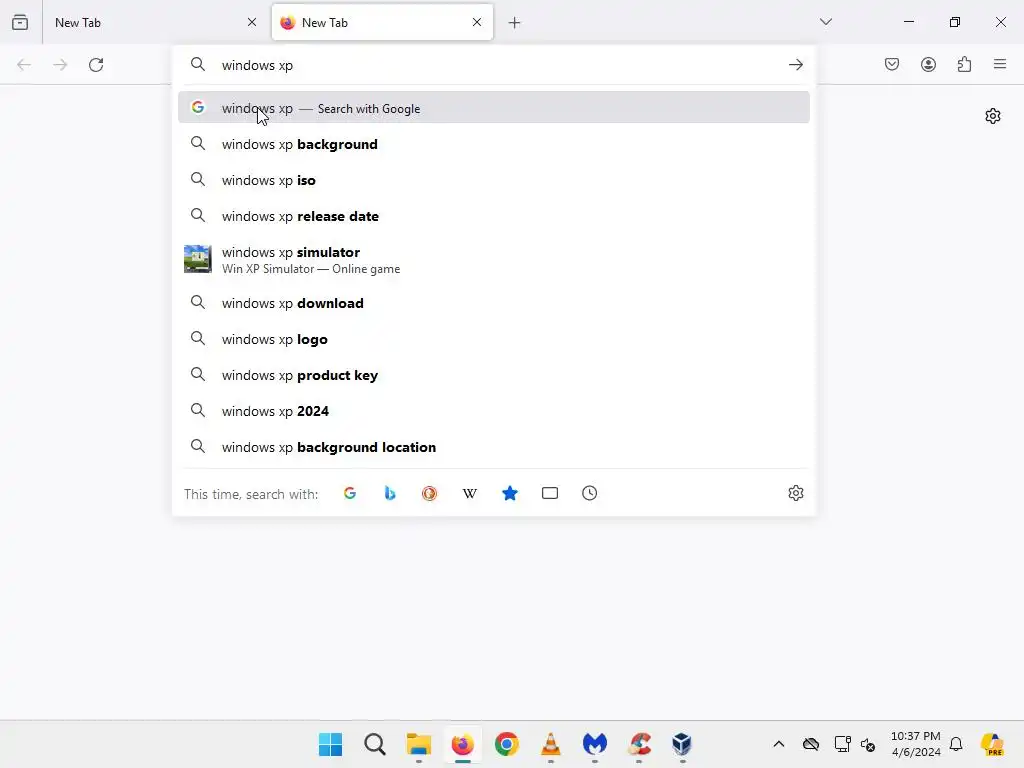Click the go arrow in address bar

(x=795, y=65)
